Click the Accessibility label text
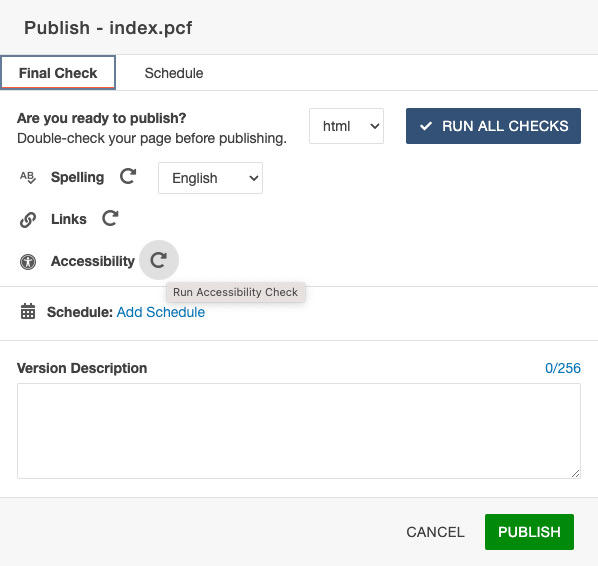This screenshot has width=598, height=566. pos(93,261)
